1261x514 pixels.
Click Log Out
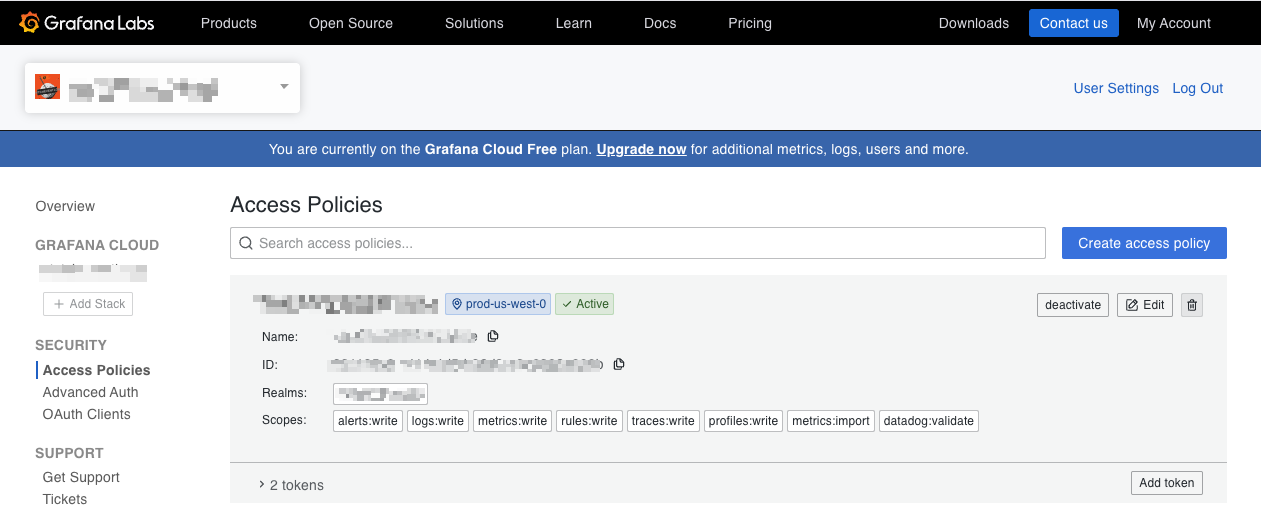1198,88
